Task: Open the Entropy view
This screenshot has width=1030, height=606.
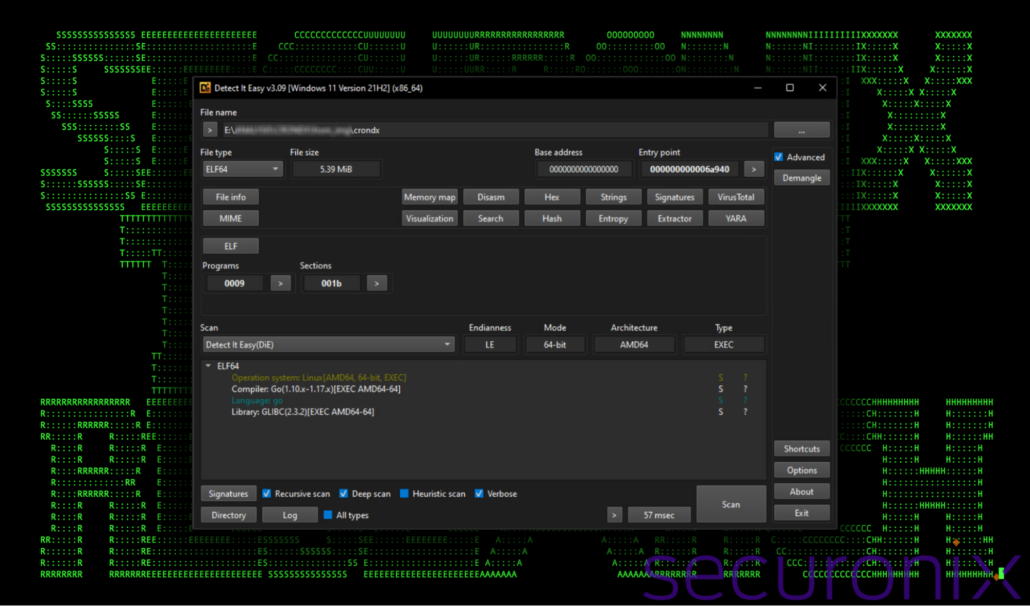Action: point(614,219)
